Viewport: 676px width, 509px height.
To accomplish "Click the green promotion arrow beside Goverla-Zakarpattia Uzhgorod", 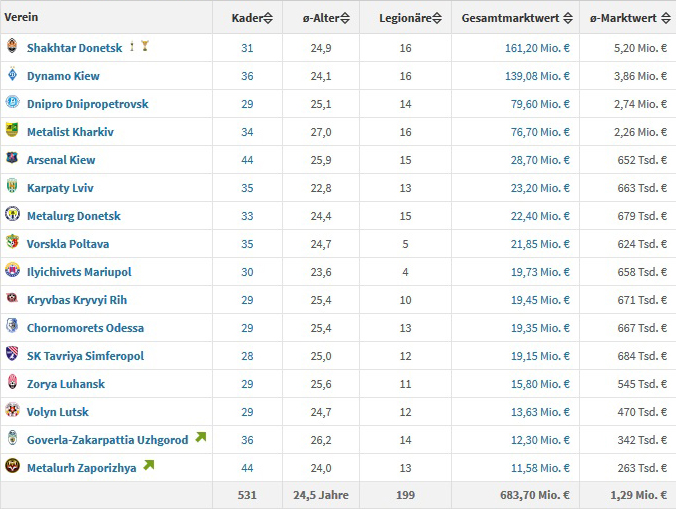I will pyautogui.click(x=201, y=437).
